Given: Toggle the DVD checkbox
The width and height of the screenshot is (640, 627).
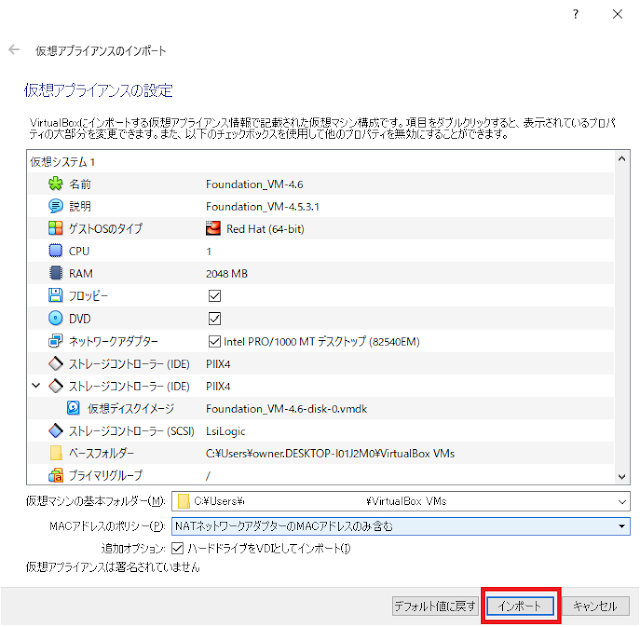Looking at the screenshot, I should pos(215,318).
